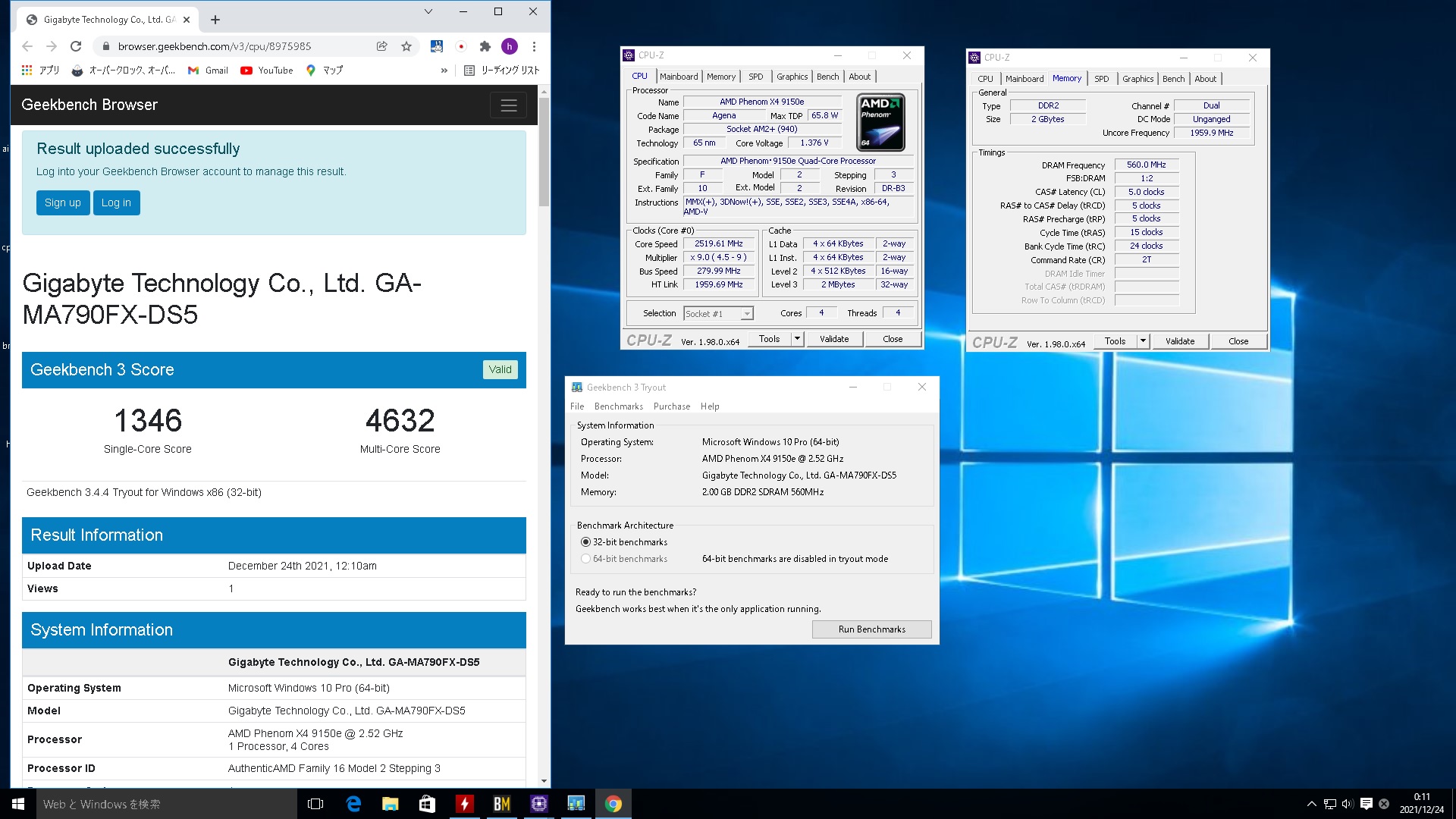Open the BM app on taskbar

click(502, 804)
